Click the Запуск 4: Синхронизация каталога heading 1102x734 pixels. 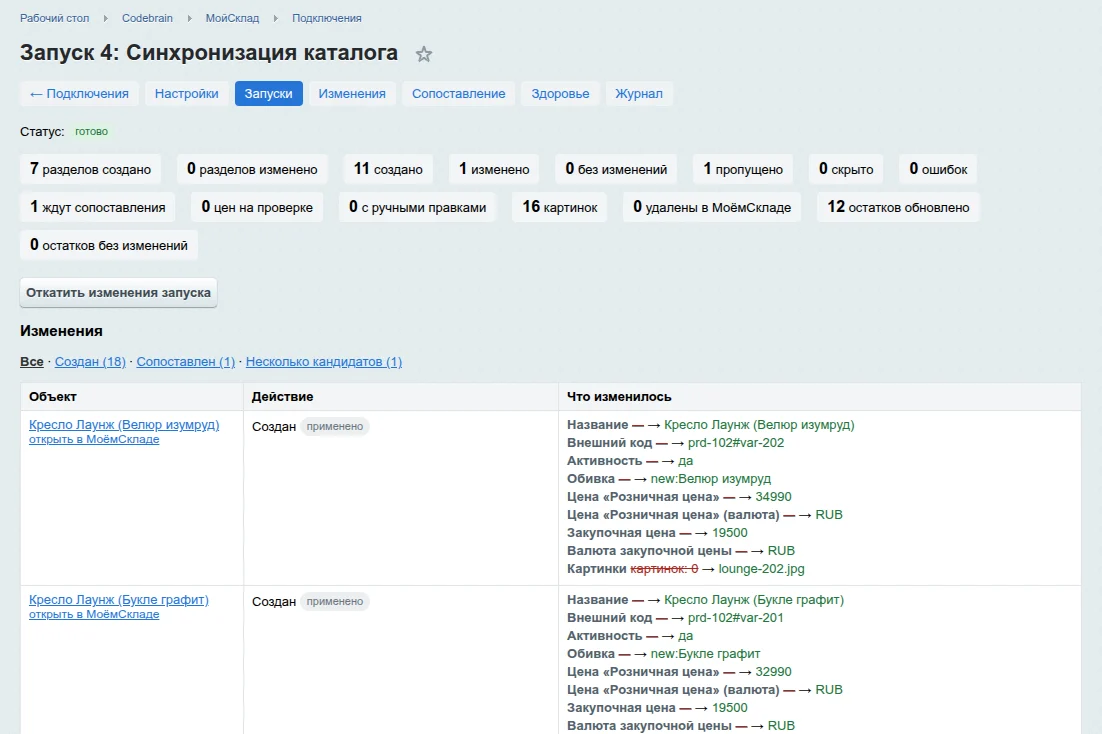click(x=209, y=53)
